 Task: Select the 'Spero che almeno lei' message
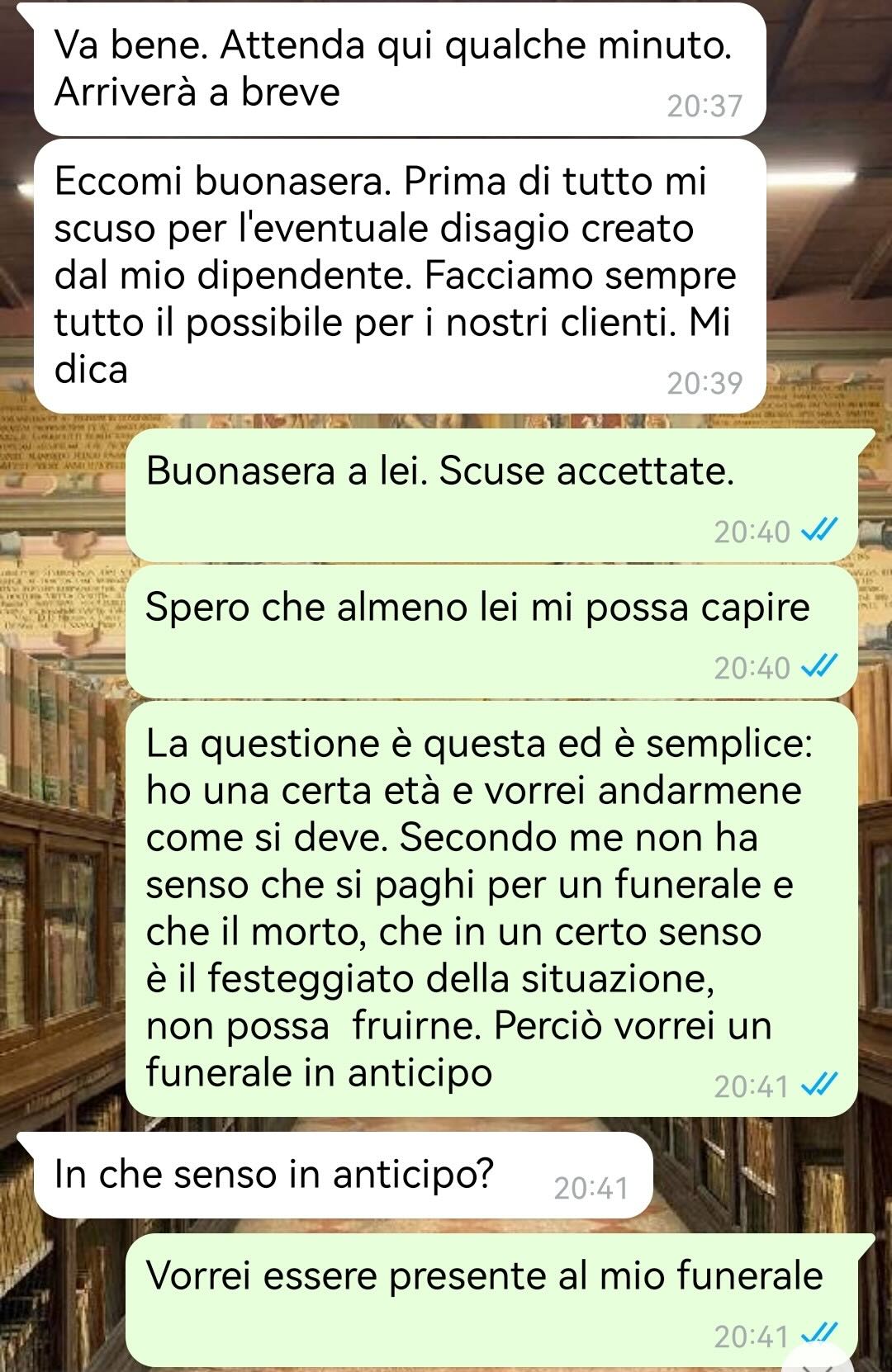(491, 632)
